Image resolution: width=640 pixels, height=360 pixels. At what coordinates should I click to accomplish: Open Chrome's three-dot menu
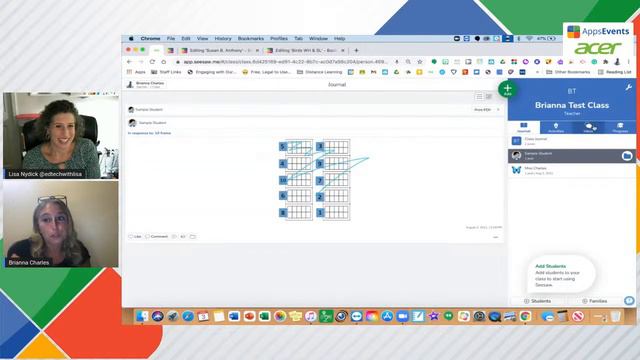point(629,62)
